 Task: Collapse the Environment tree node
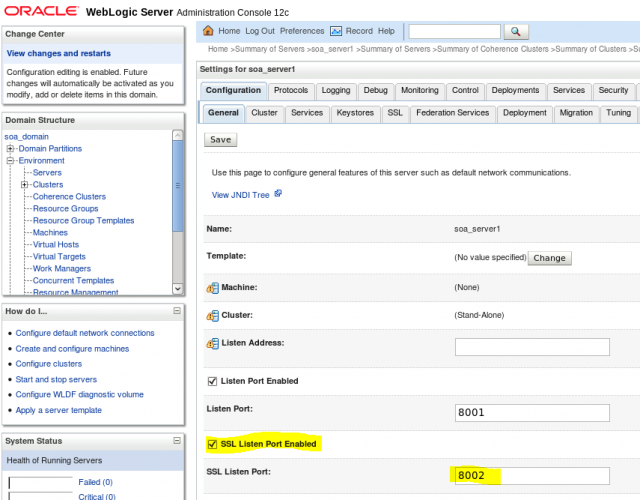point(10,160)
